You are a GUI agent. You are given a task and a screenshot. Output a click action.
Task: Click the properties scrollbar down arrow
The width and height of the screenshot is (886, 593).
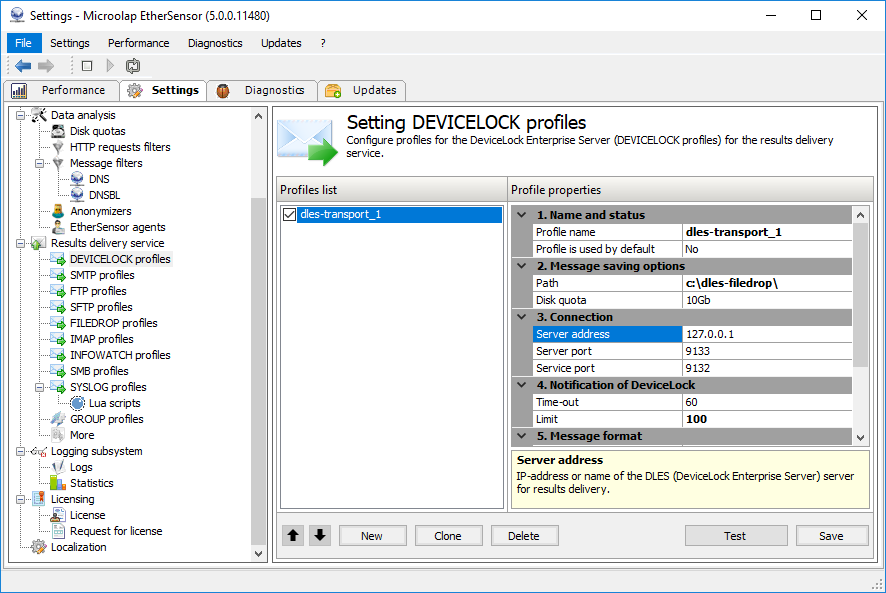pos(860,438)
